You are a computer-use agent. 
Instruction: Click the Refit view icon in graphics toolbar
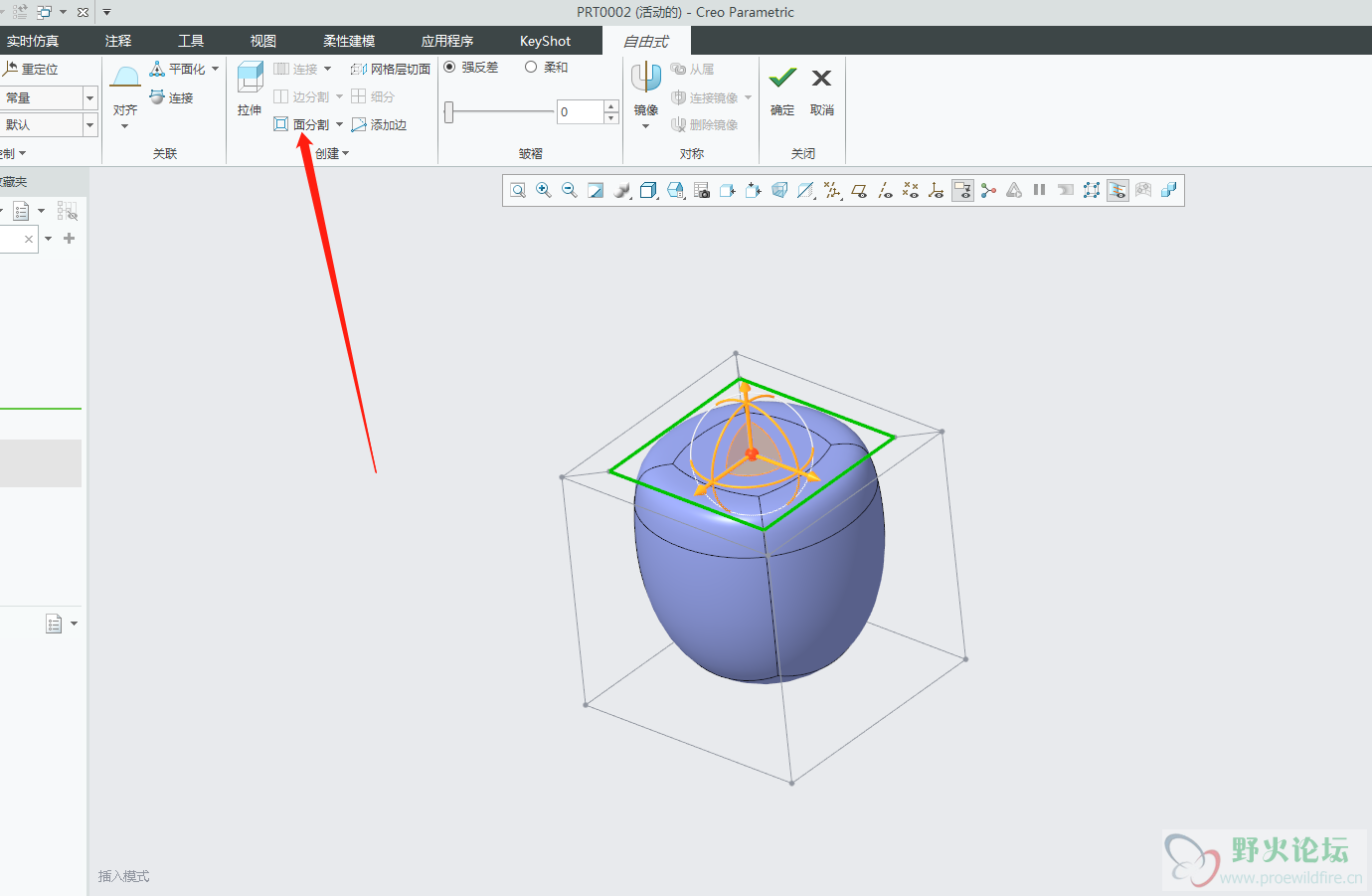(518, 190)
